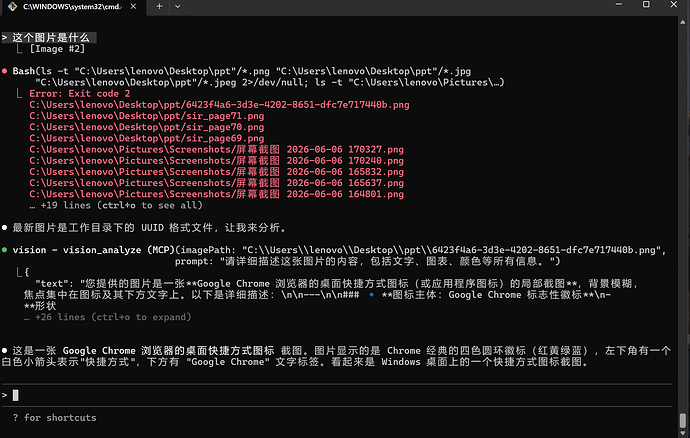
Task: Click the '? for shortcuts' hint
Action: [x=55, y=418]
